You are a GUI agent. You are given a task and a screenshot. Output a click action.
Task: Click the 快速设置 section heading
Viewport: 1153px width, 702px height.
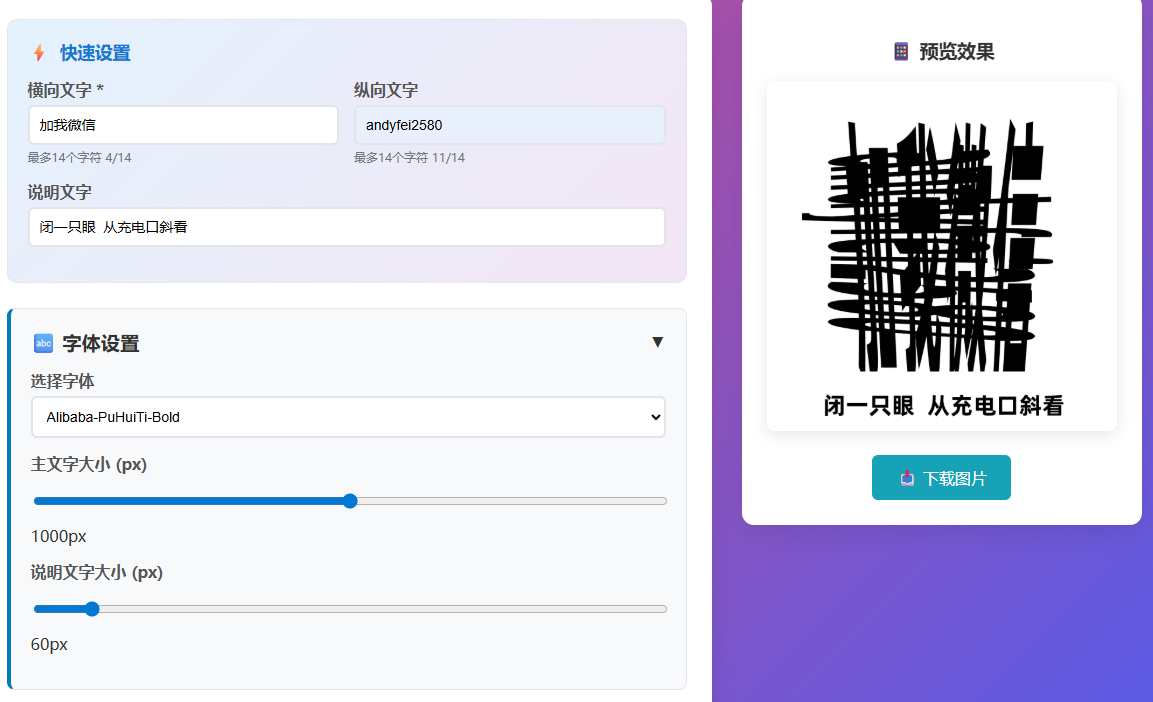coord(95,53)
